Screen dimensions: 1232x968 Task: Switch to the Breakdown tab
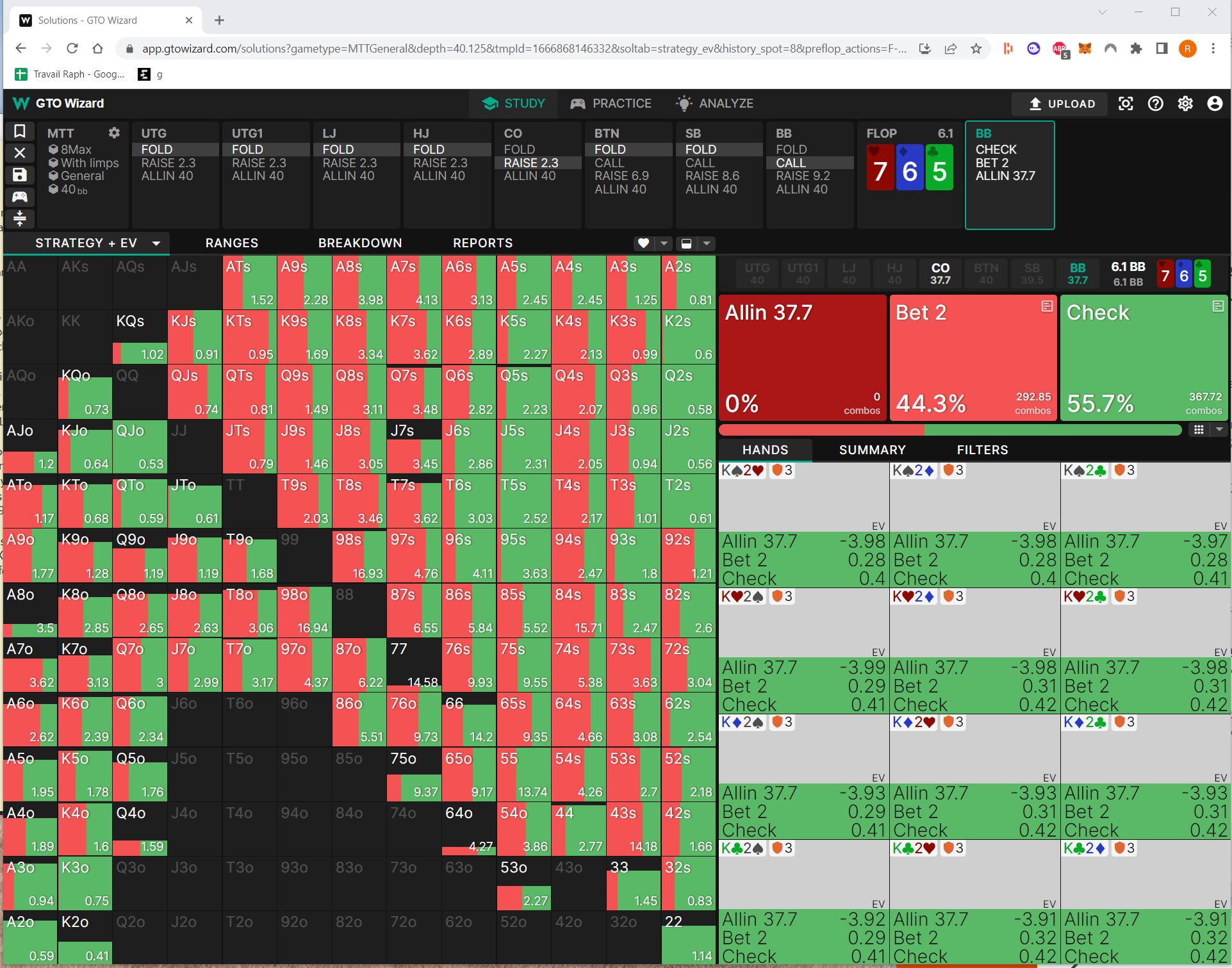click(x=360, y=243)
